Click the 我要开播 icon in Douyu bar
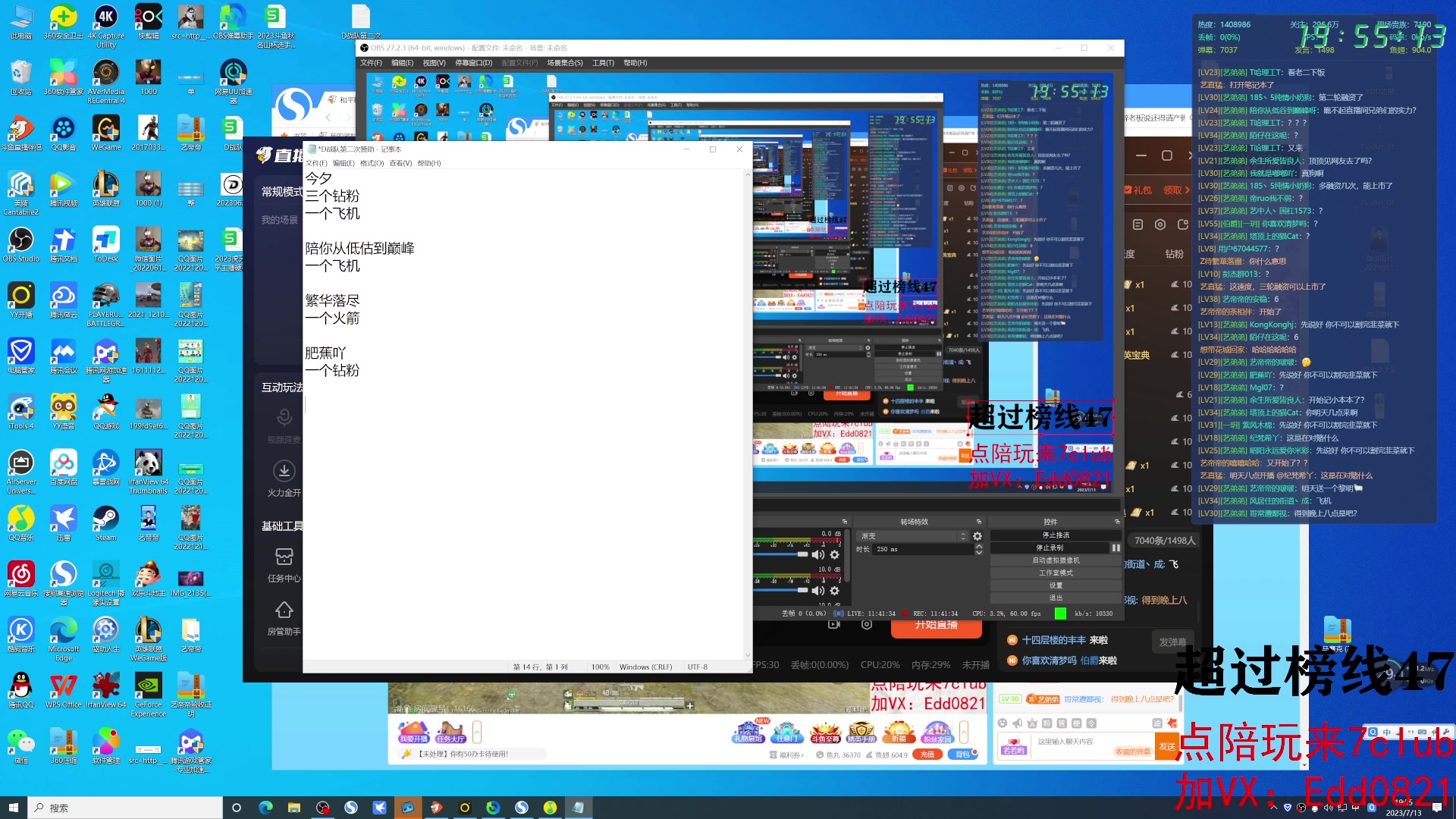 [x=413, y=733]
